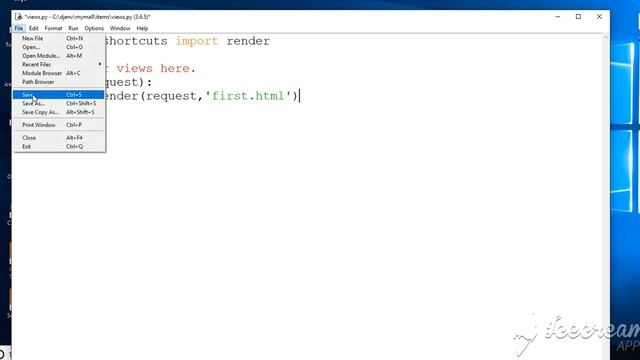Select Module Browser menu entry
Screen dimensions: 640x360
(x=58, y=73)
